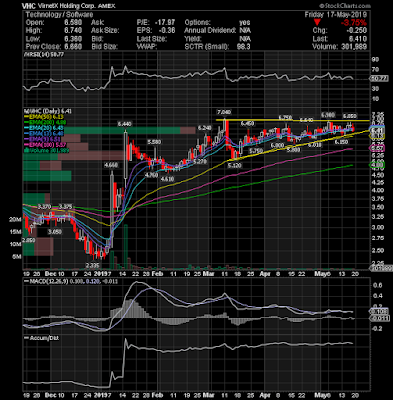This screenshot has height=400, width=393.
Task: Select the blue EMA(13) legend entry
Action: [44, 134]
